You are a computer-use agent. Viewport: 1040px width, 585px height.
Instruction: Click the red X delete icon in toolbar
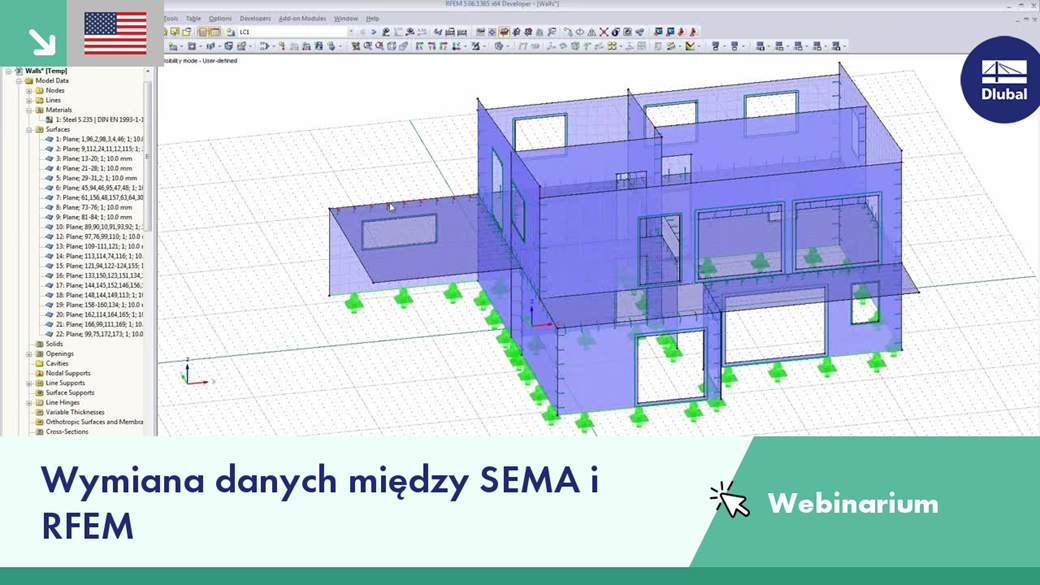[604, 32]
